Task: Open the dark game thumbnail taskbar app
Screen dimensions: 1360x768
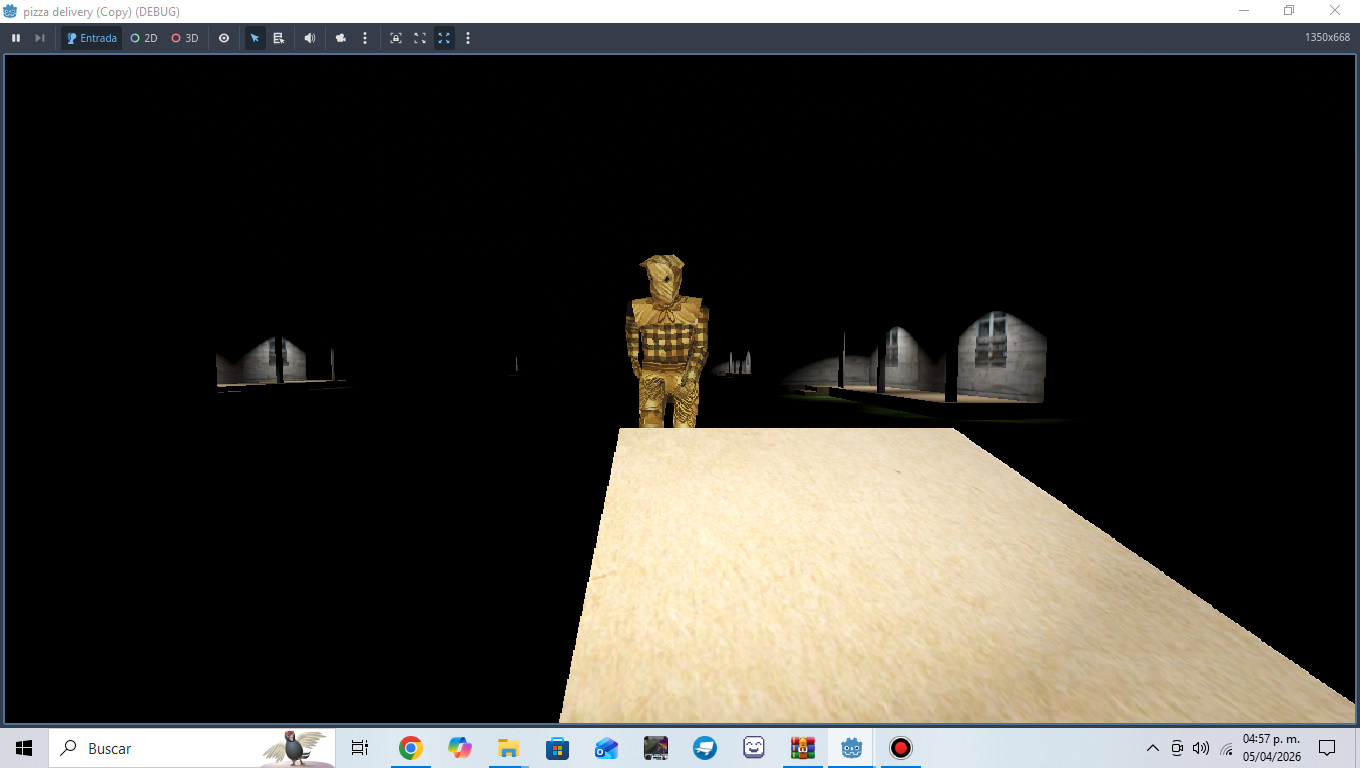Action: pos(655,748)
